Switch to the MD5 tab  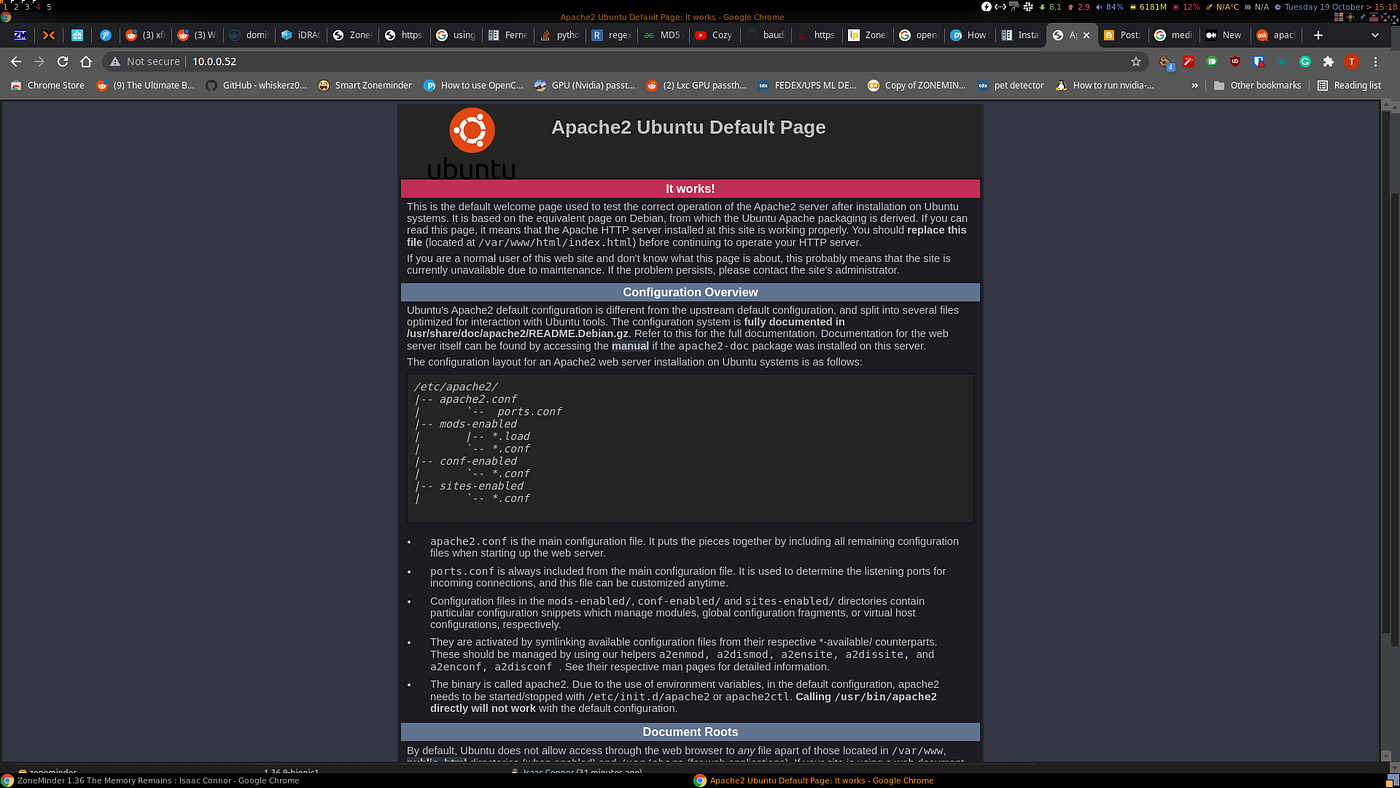click(x=662, y=34)
